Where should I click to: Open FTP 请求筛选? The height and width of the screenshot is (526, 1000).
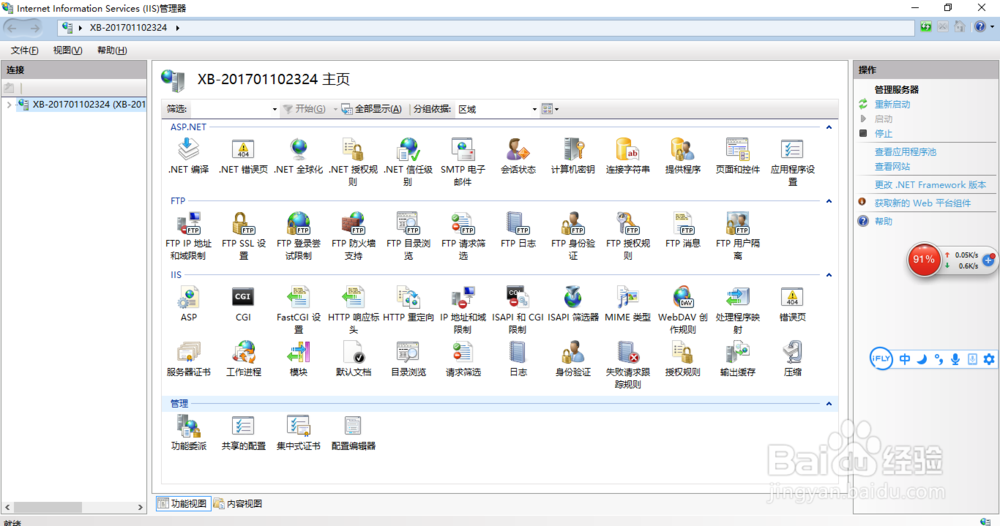463,236
